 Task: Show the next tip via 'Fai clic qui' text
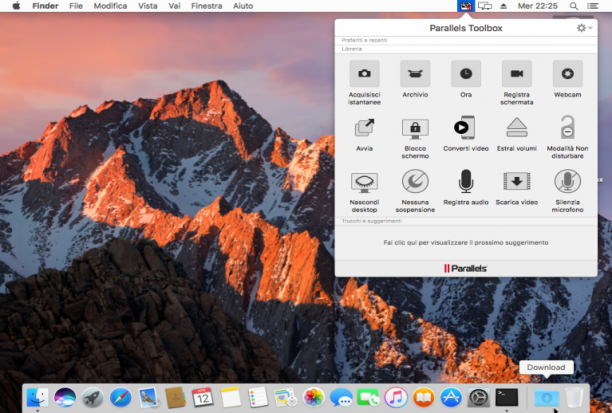pos(466,242)
